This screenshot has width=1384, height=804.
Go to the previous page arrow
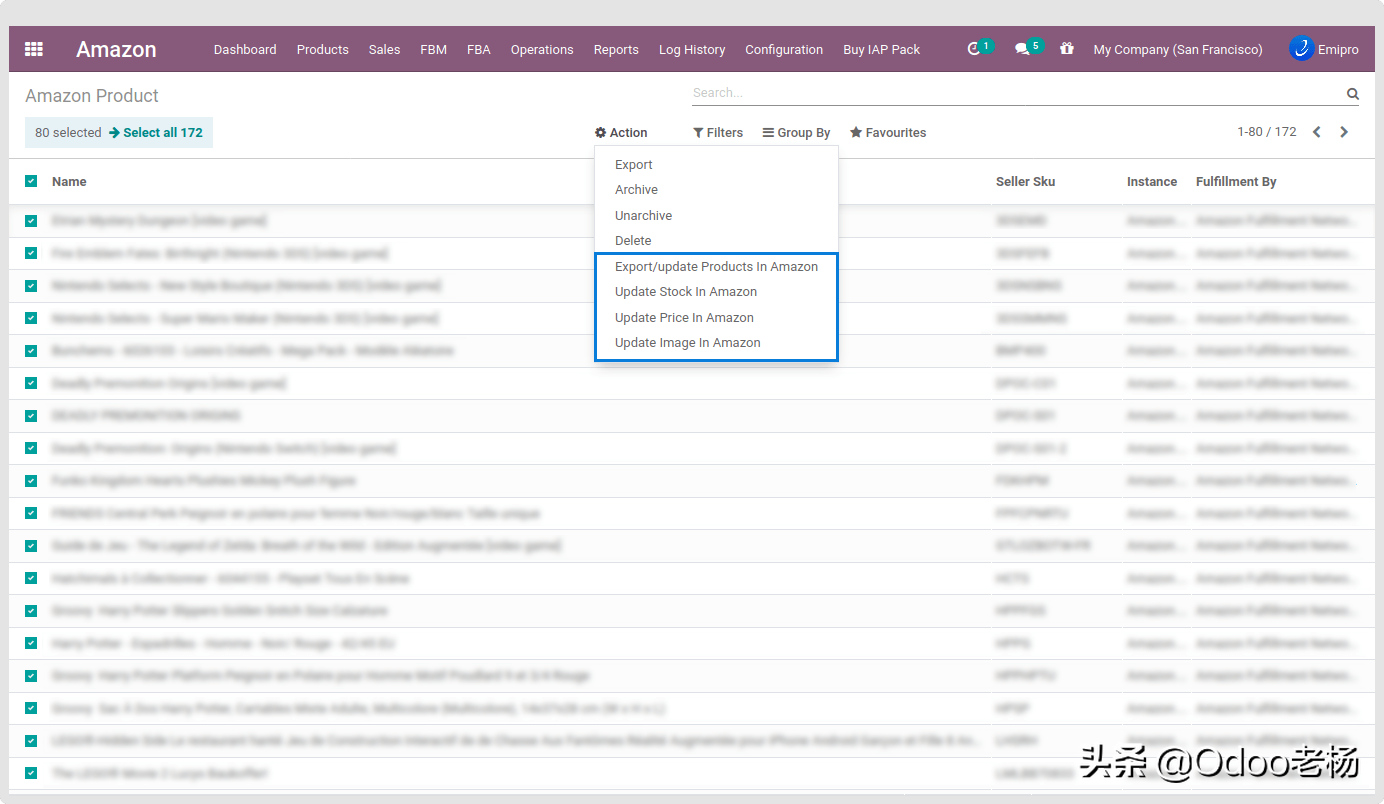coord(1317,132)
